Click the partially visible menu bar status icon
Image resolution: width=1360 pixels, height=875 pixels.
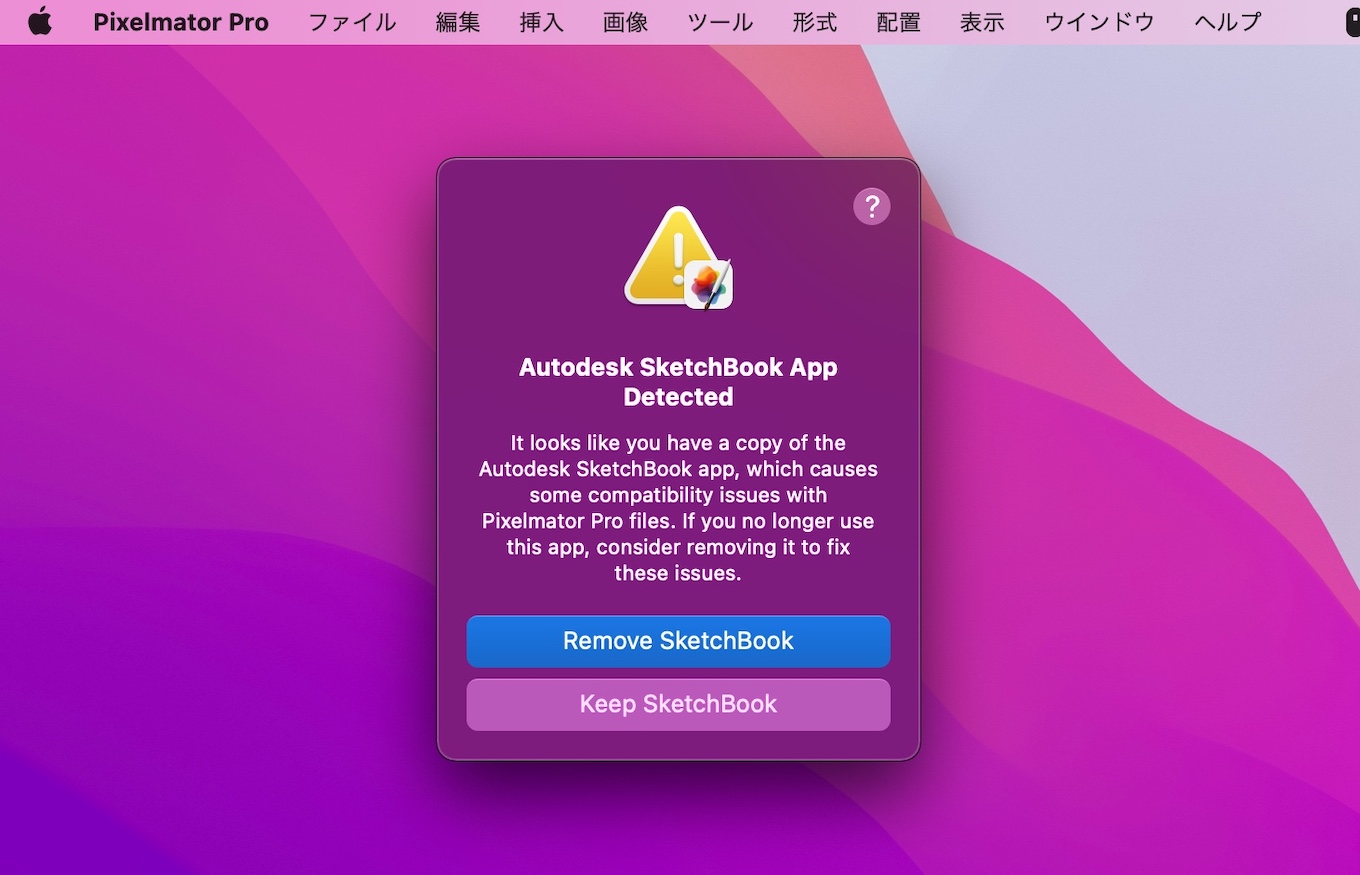1352,22
